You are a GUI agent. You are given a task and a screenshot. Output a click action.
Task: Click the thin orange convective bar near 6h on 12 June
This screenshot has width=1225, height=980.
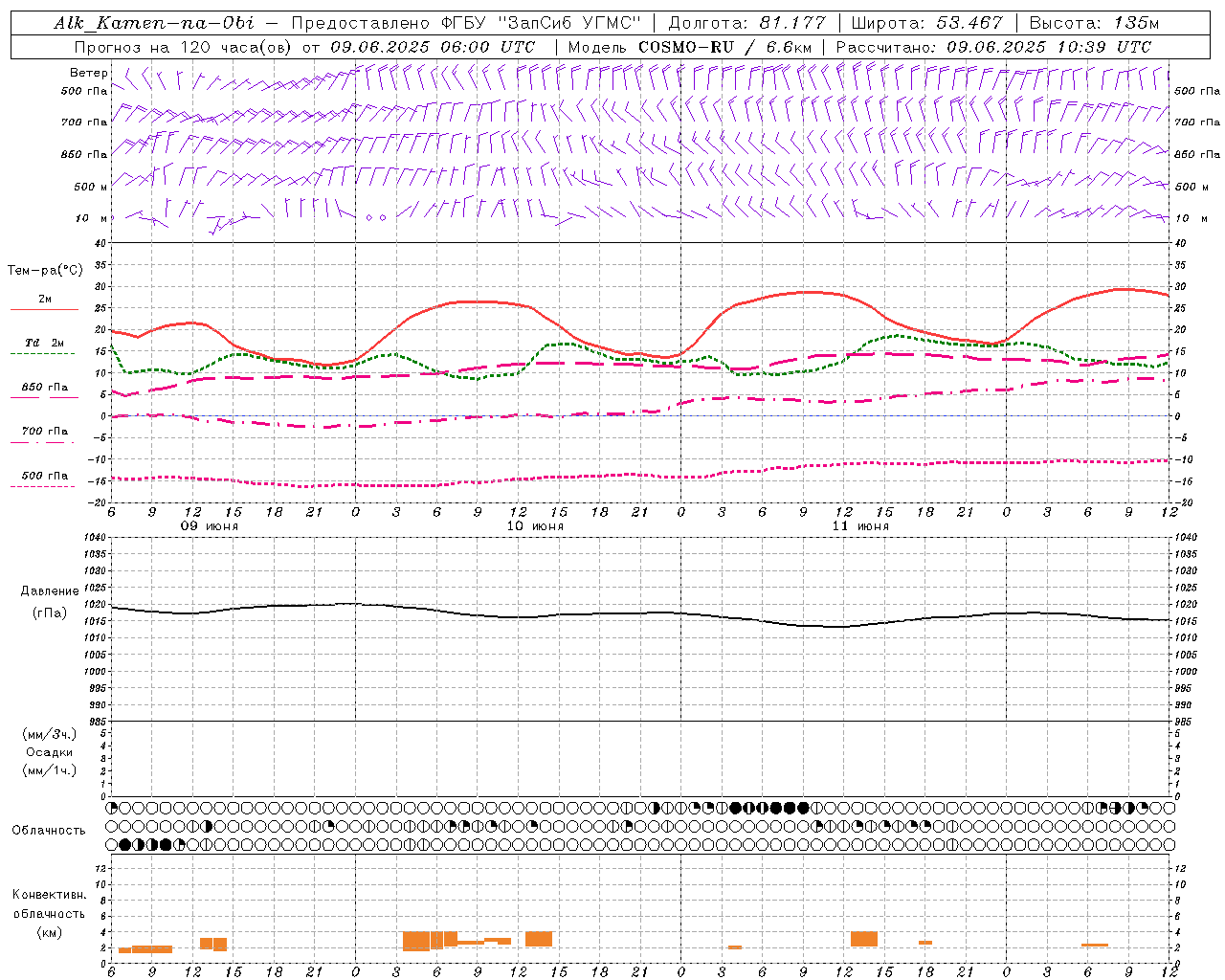(1095, 946)
